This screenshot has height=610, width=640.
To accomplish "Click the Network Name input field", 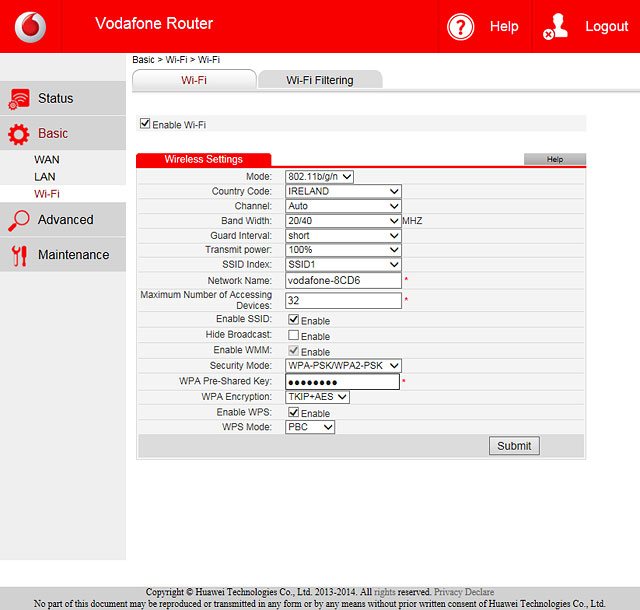I will 343,281.
